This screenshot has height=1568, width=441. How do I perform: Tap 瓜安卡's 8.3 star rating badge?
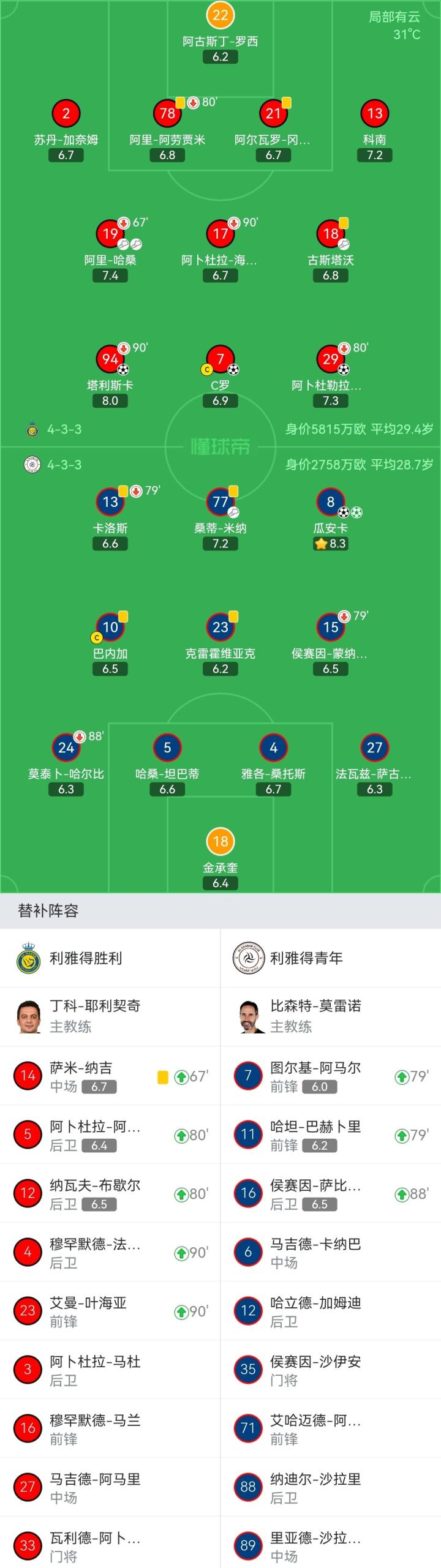pyautogui.click(x=331, y=544)
